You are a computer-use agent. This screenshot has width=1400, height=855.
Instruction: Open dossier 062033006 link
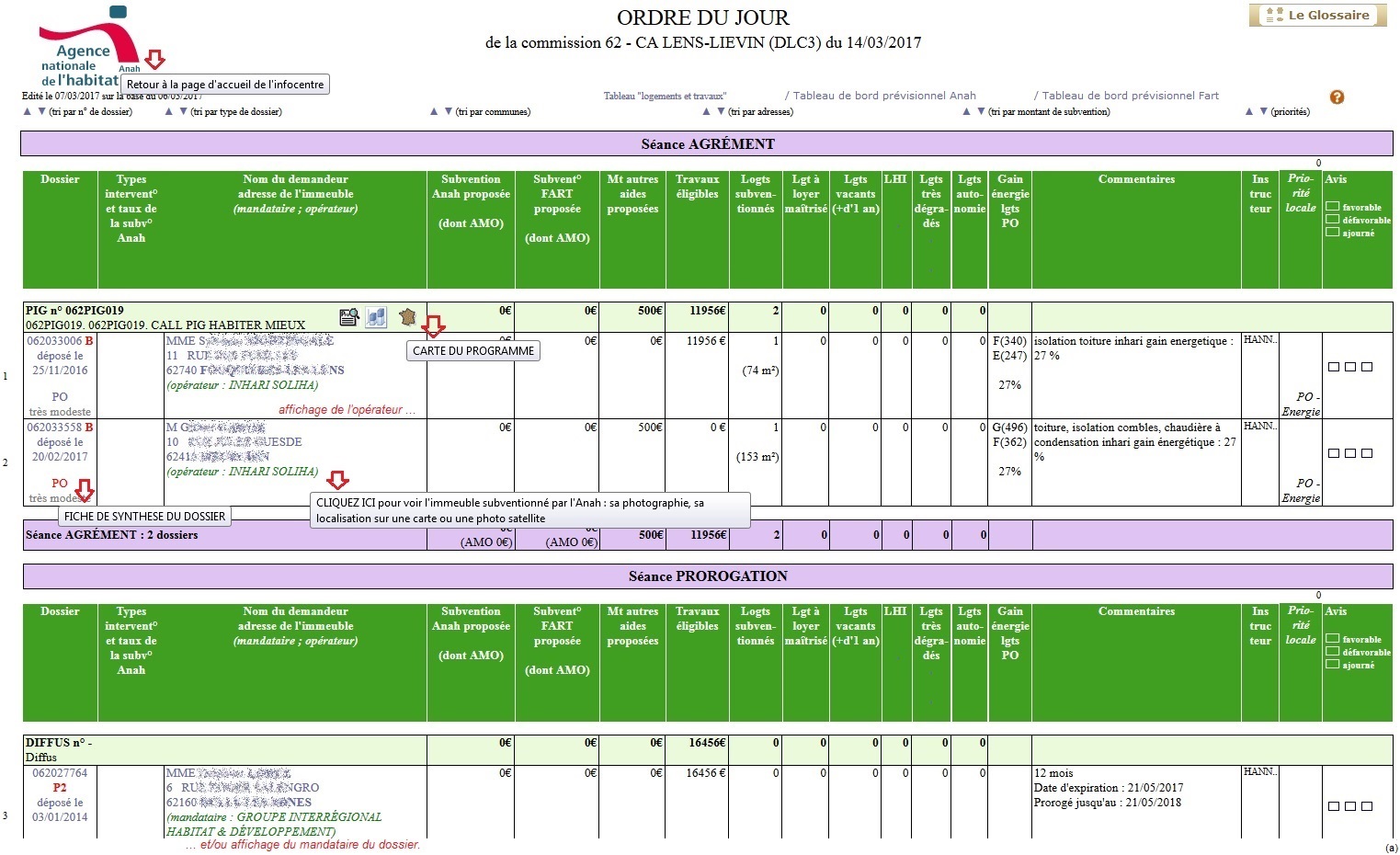click(x=54, y=341)
